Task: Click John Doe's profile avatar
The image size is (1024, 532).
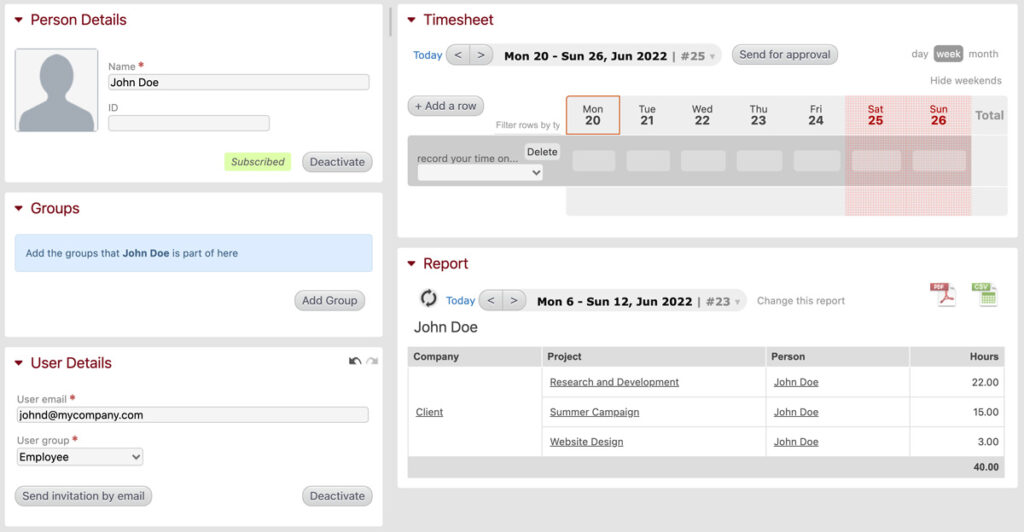Action: click(x=57, y=91)
